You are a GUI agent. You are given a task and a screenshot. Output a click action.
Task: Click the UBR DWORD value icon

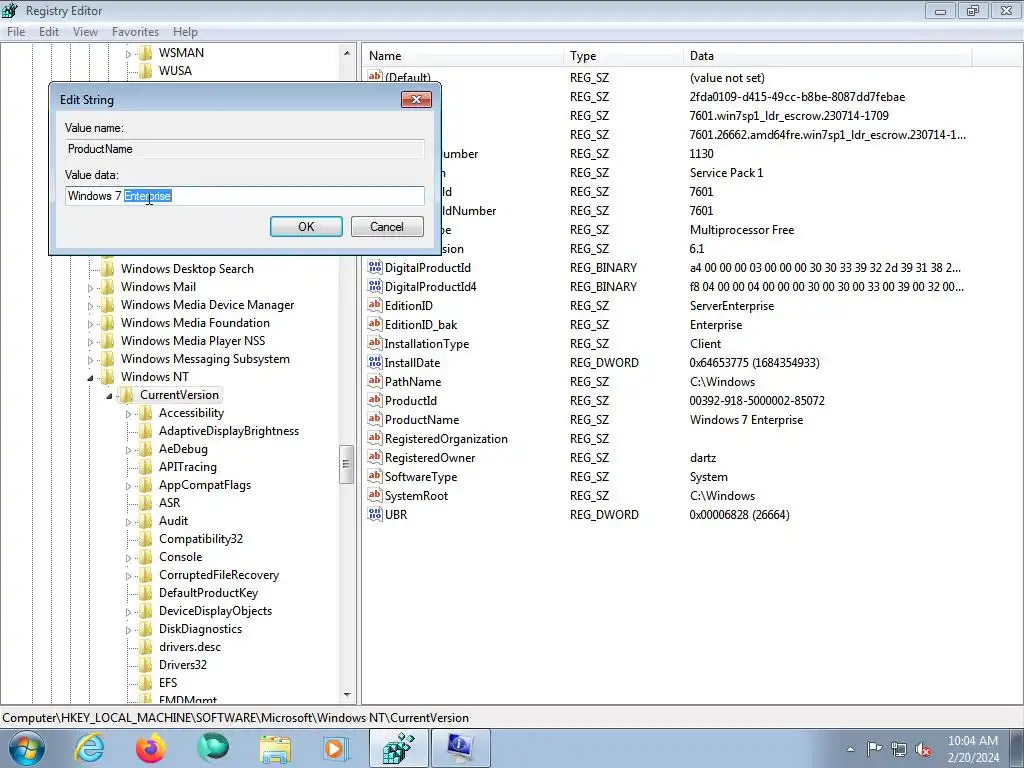[375, 514]
